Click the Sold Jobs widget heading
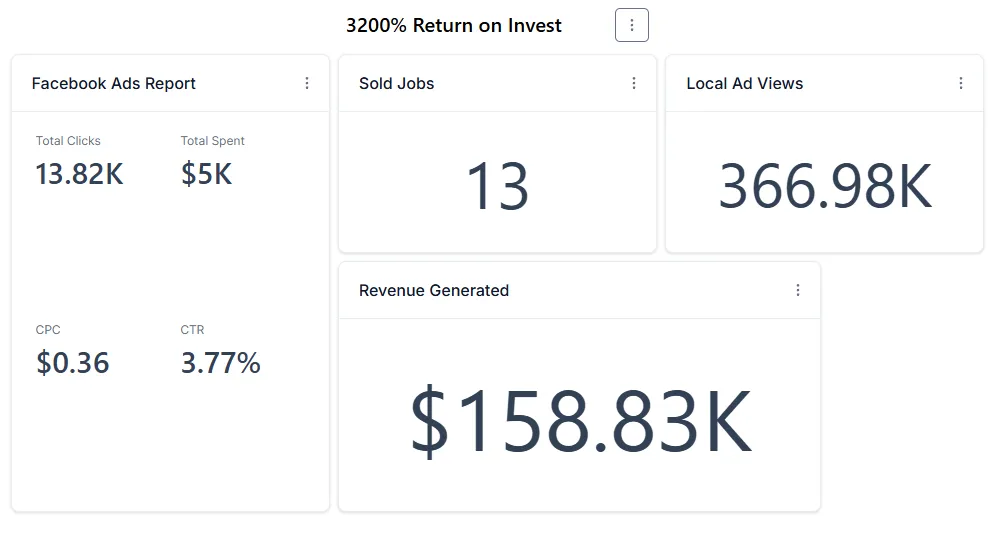Screen dimensions: 997x533 pos(397,84)
